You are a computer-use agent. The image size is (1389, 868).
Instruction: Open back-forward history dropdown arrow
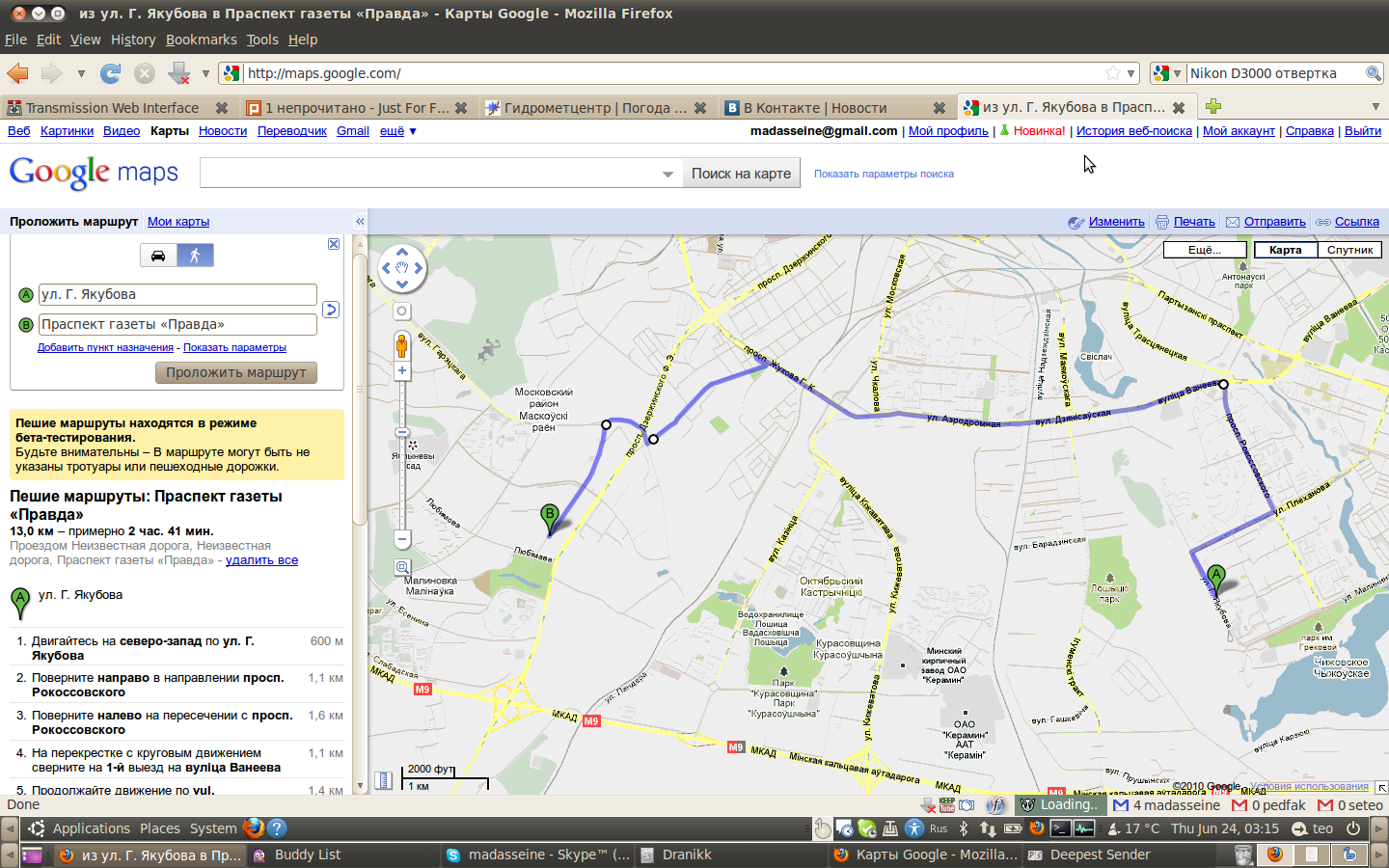coord(81,73)
